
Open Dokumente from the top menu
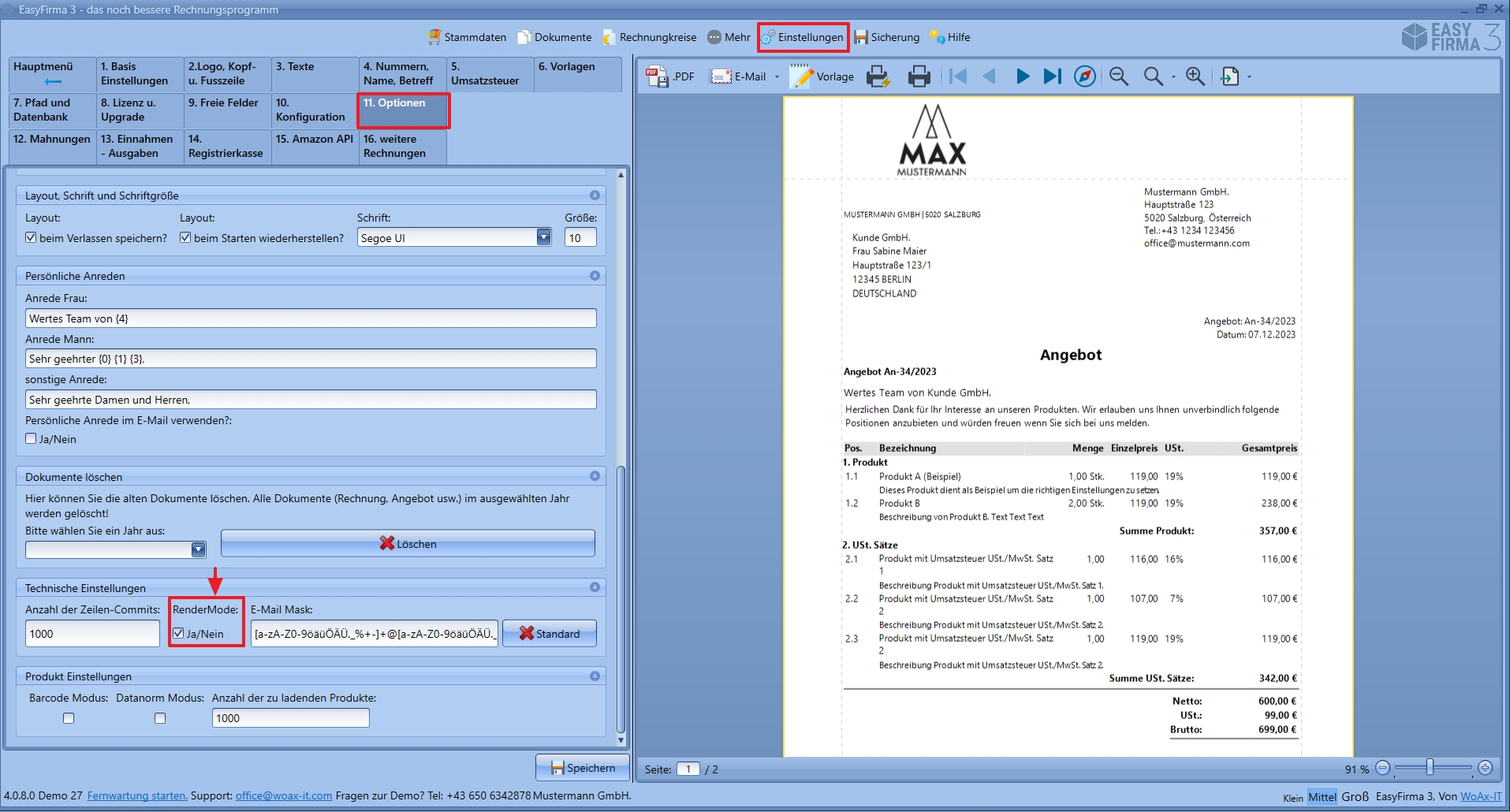554,37
